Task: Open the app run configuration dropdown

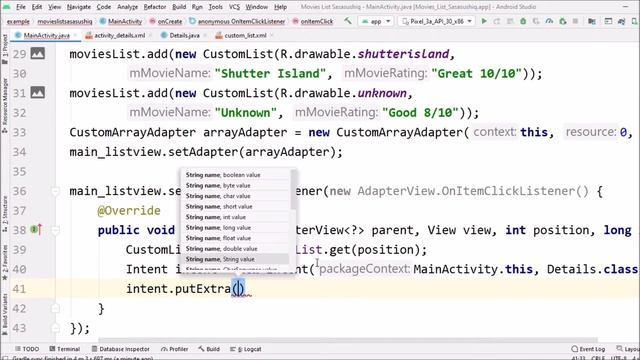Action: [x=376, y=21]
